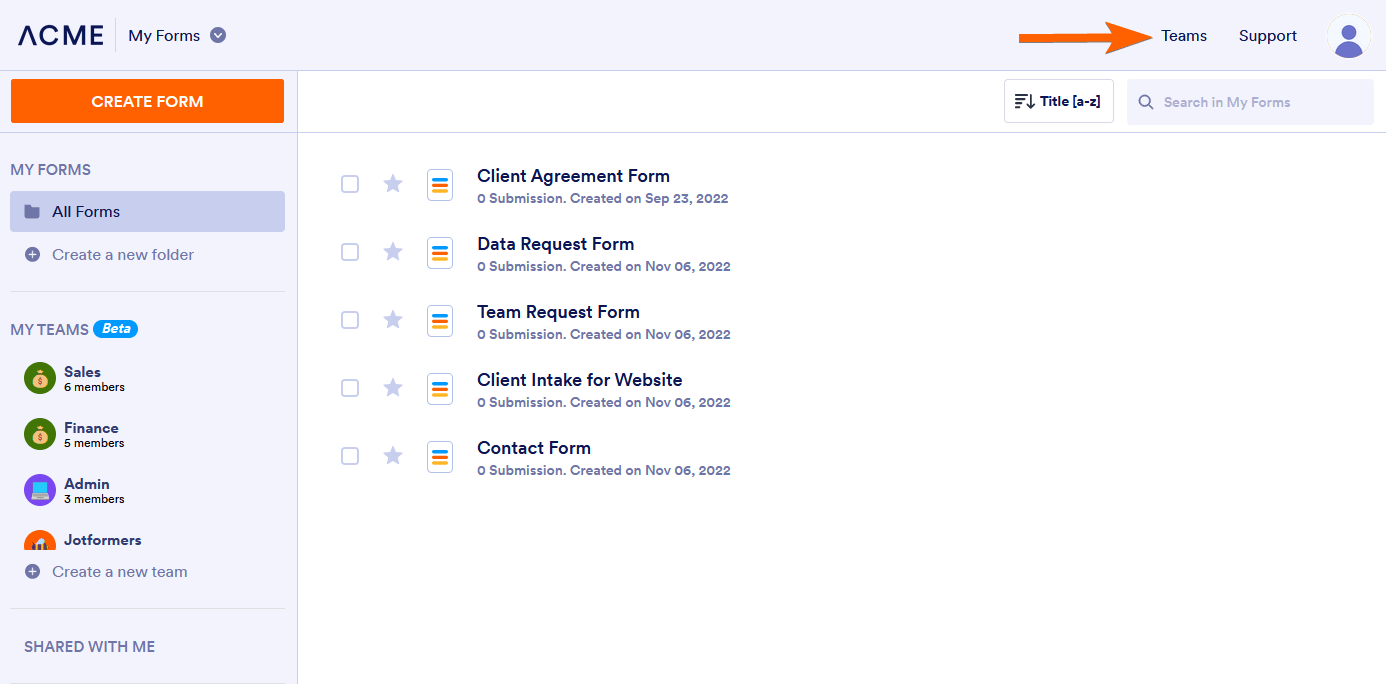Click the Search in My Forms field
This screenshot has height=684, width=1386.
[x=1250, y=102]
